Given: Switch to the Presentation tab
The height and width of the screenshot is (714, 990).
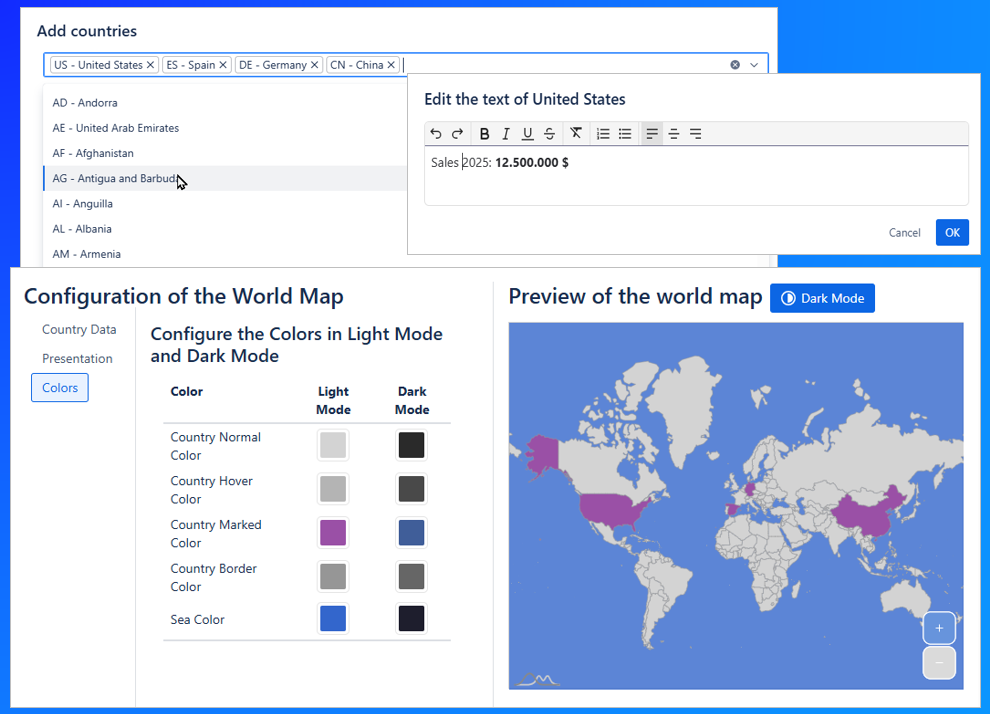Looking at the screenshot, I should [77, 359].
